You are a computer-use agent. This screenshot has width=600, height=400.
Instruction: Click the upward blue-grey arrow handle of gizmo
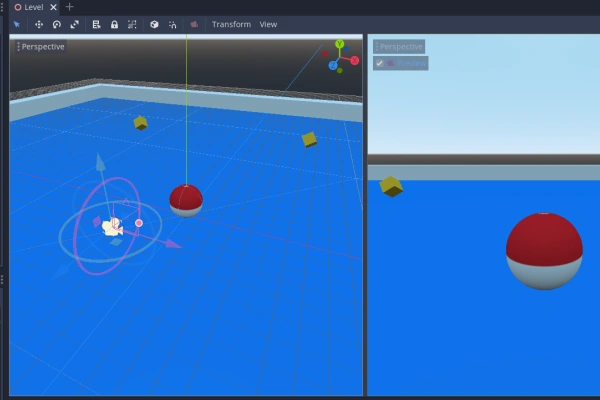pyautogui.click(x=100, y=162)
